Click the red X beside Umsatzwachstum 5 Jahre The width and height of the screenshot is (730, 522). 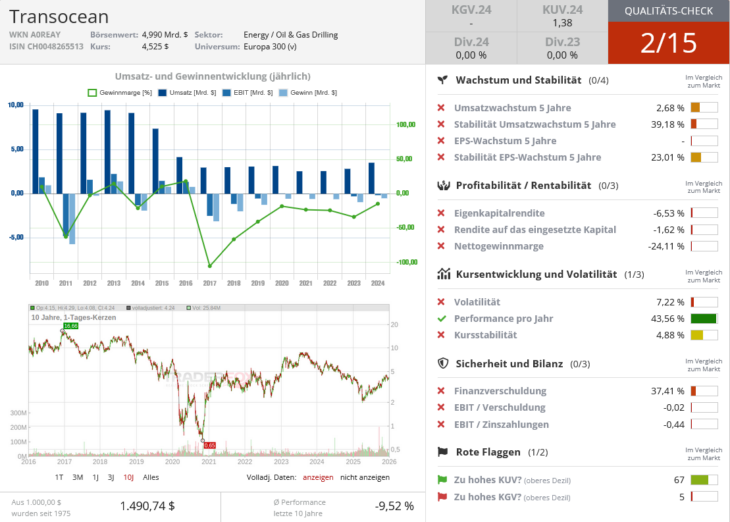tap(442, 108)
